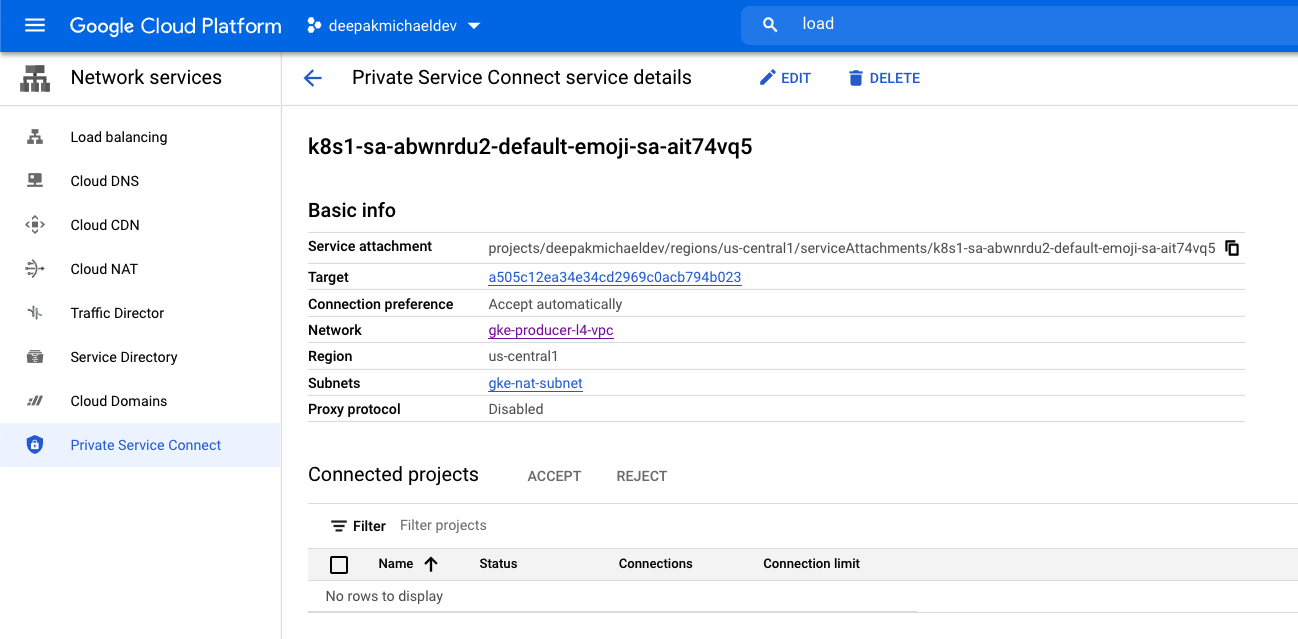Click the Cloud DNS sidebar icon
Screen dimensions: 1298x639
coord(35,181)
